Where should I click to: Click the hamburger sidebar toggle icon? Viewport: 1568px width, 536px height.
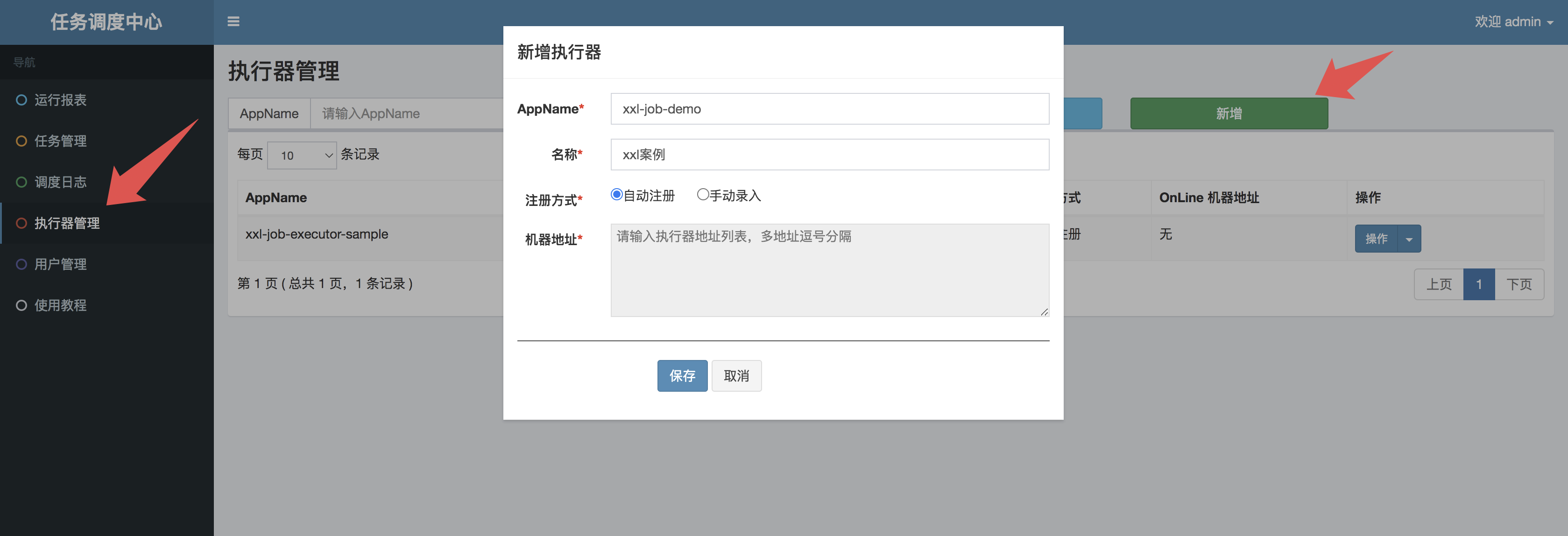(x=233, y=22)
